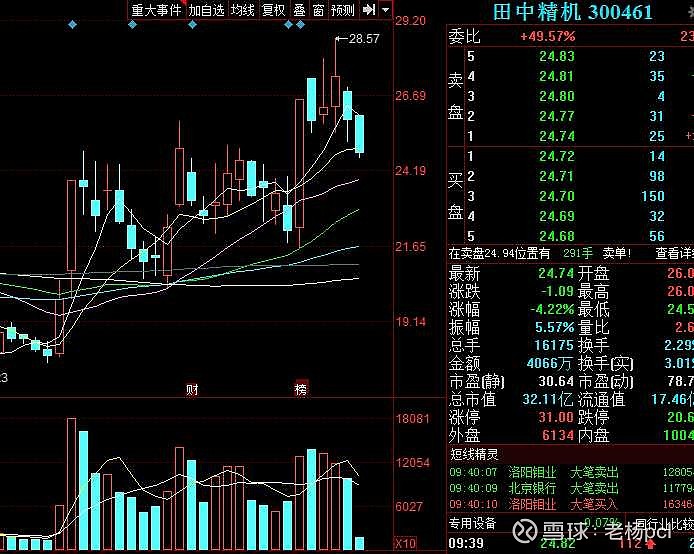Viewport: 694px width, 554px height.
Task: Click the 专用设备 industry sector label
Action: [x=472, y=524]
